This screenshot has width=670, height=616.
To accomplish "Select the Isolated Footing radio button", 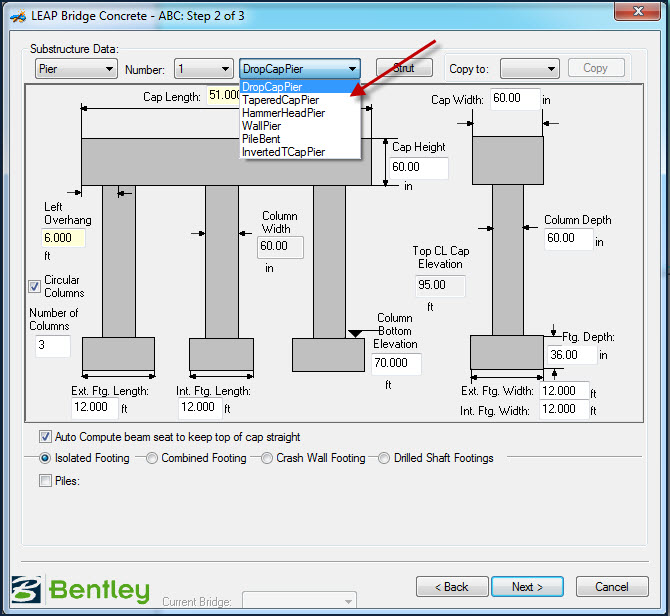I will [x=45, y=458].
